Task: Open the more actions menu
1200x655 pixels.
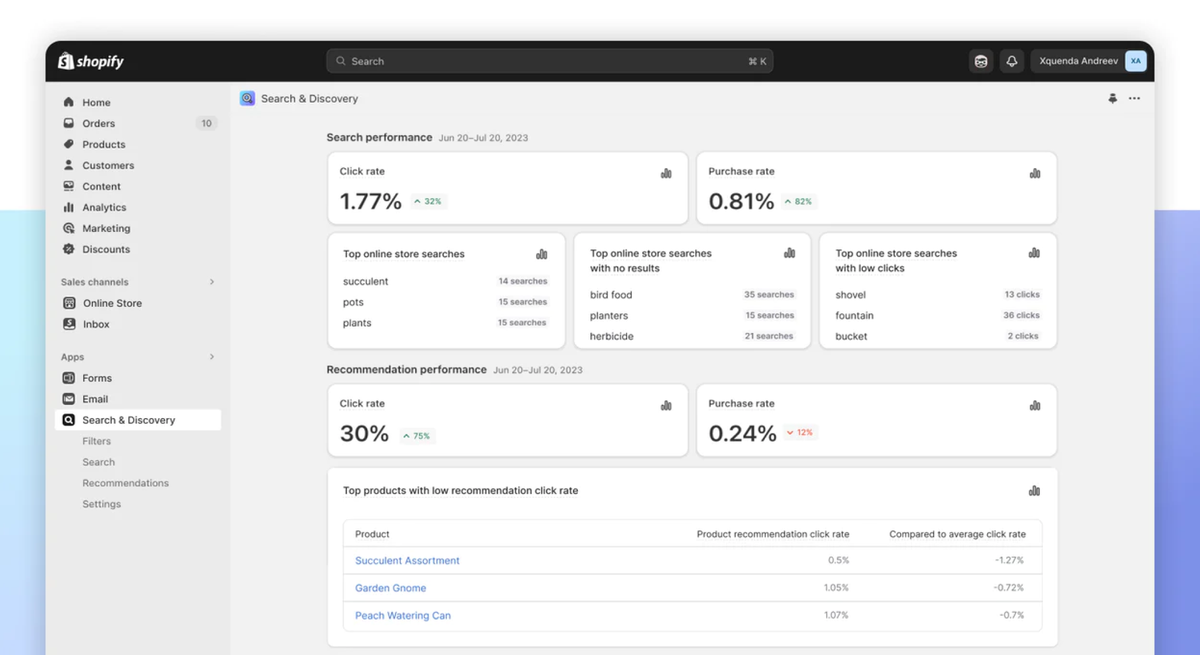Action: tap(1134, 98)
